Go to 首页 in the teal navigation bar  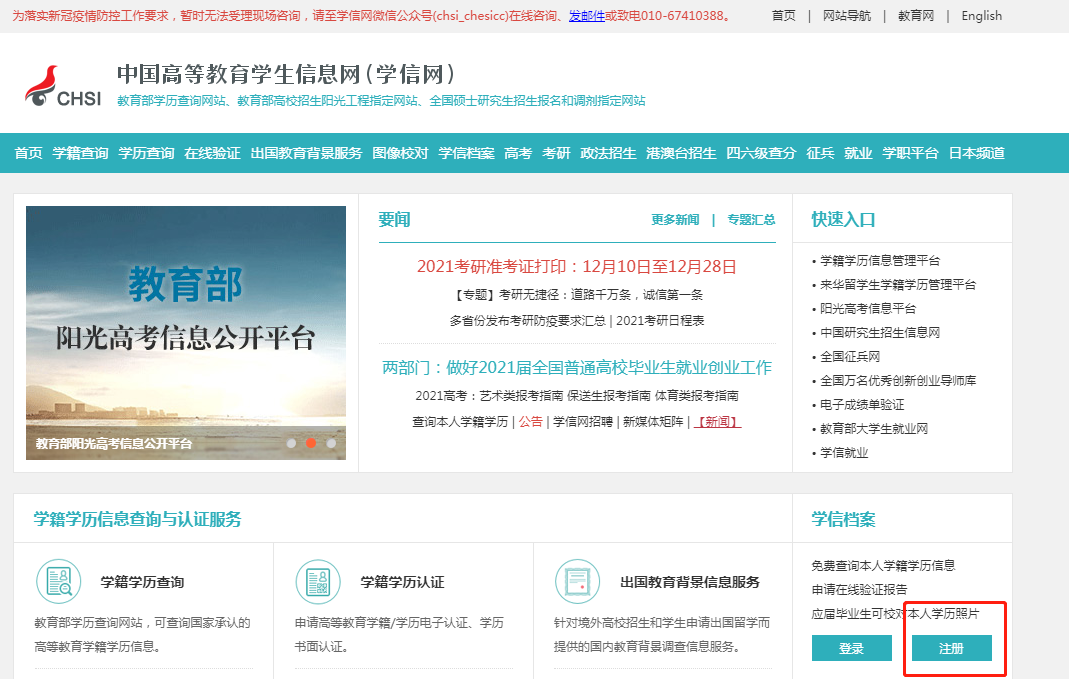tap(29, 153)
